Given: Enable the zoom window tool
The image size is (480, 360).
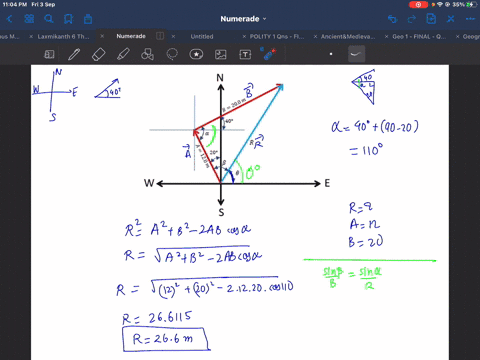Looking at the screenshot, I should [x=49, y=54].
